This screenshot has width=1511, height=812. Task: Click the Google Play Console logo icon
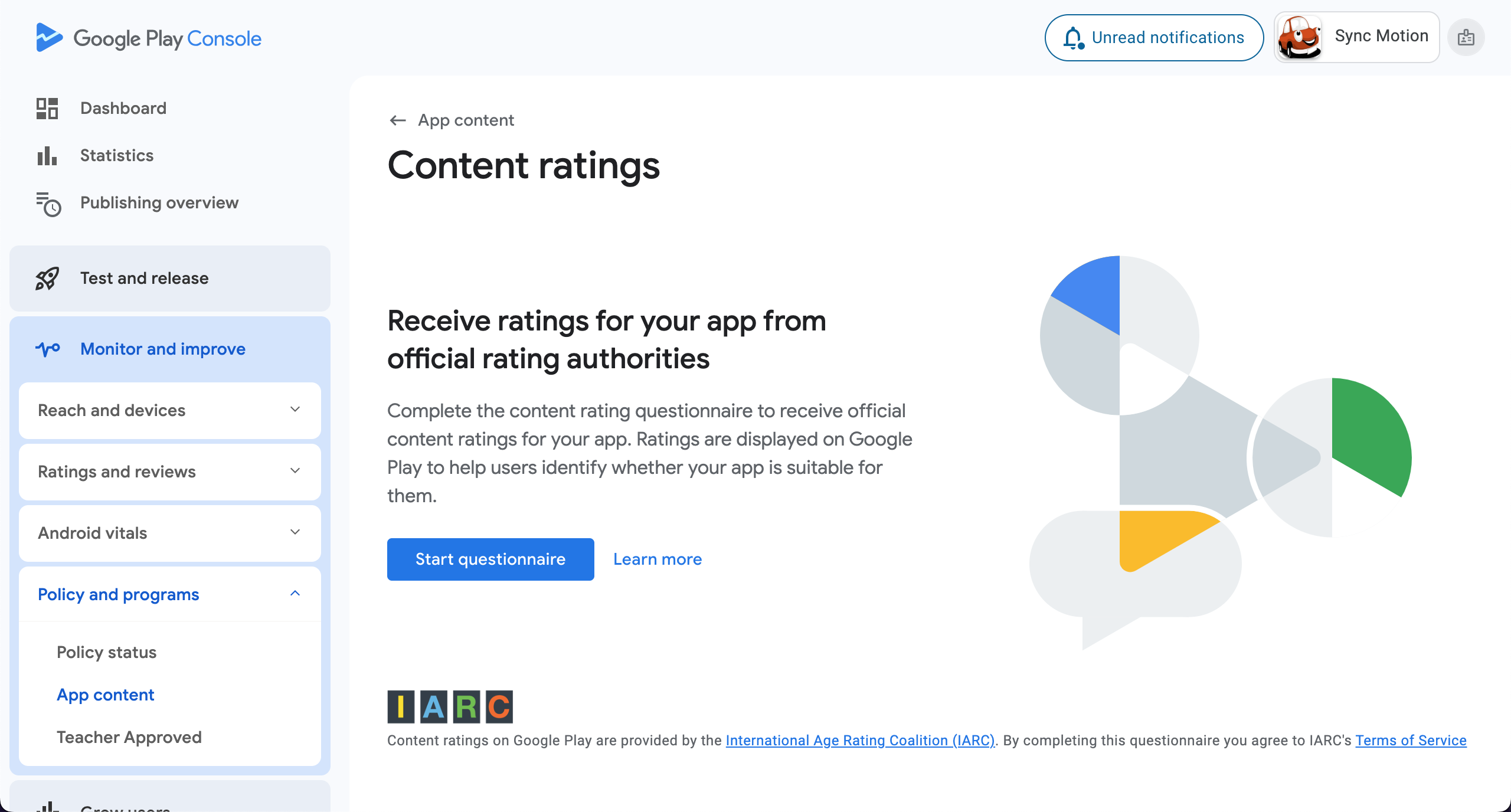point(49,38)
